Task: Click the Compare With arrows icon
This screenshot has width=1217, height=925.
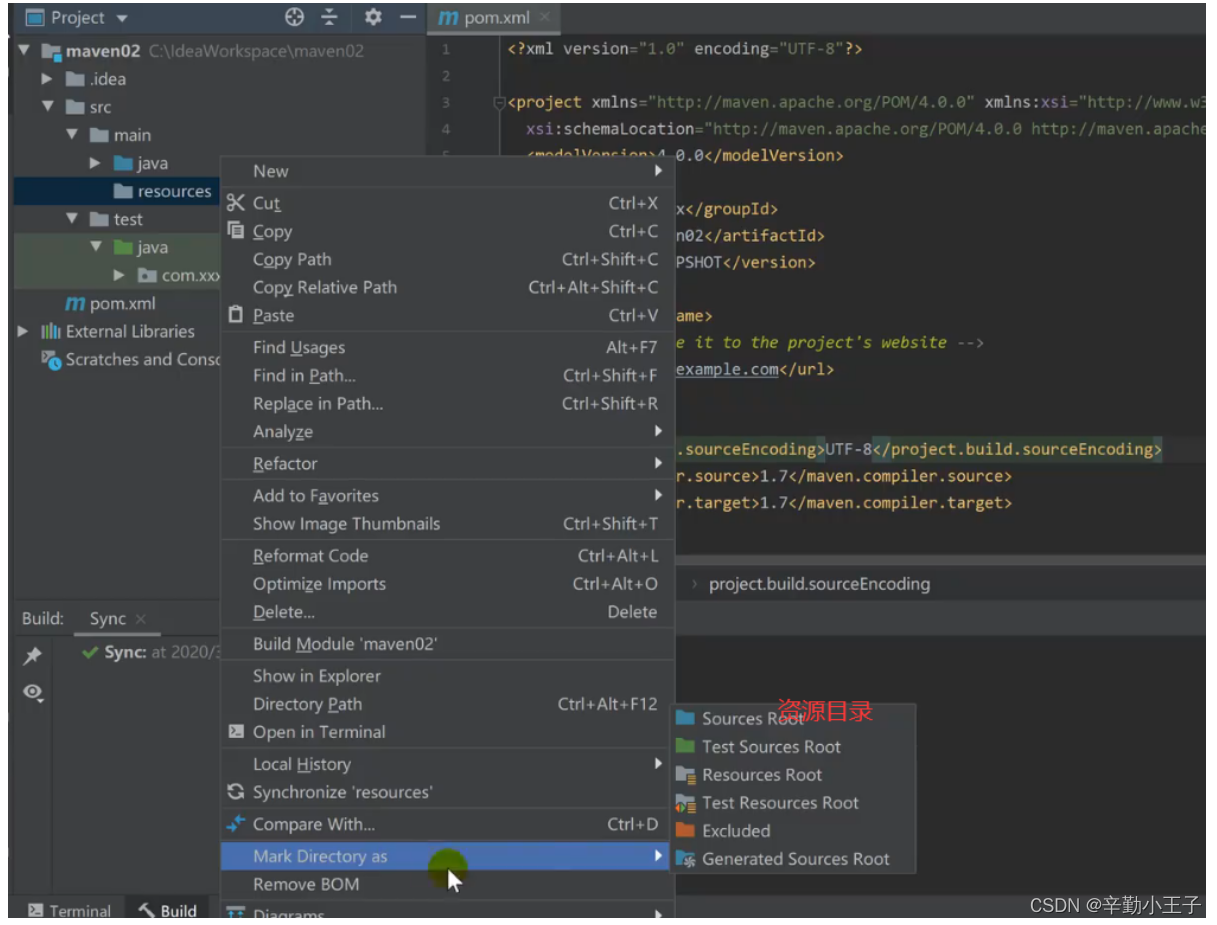Action: (236, 824)
